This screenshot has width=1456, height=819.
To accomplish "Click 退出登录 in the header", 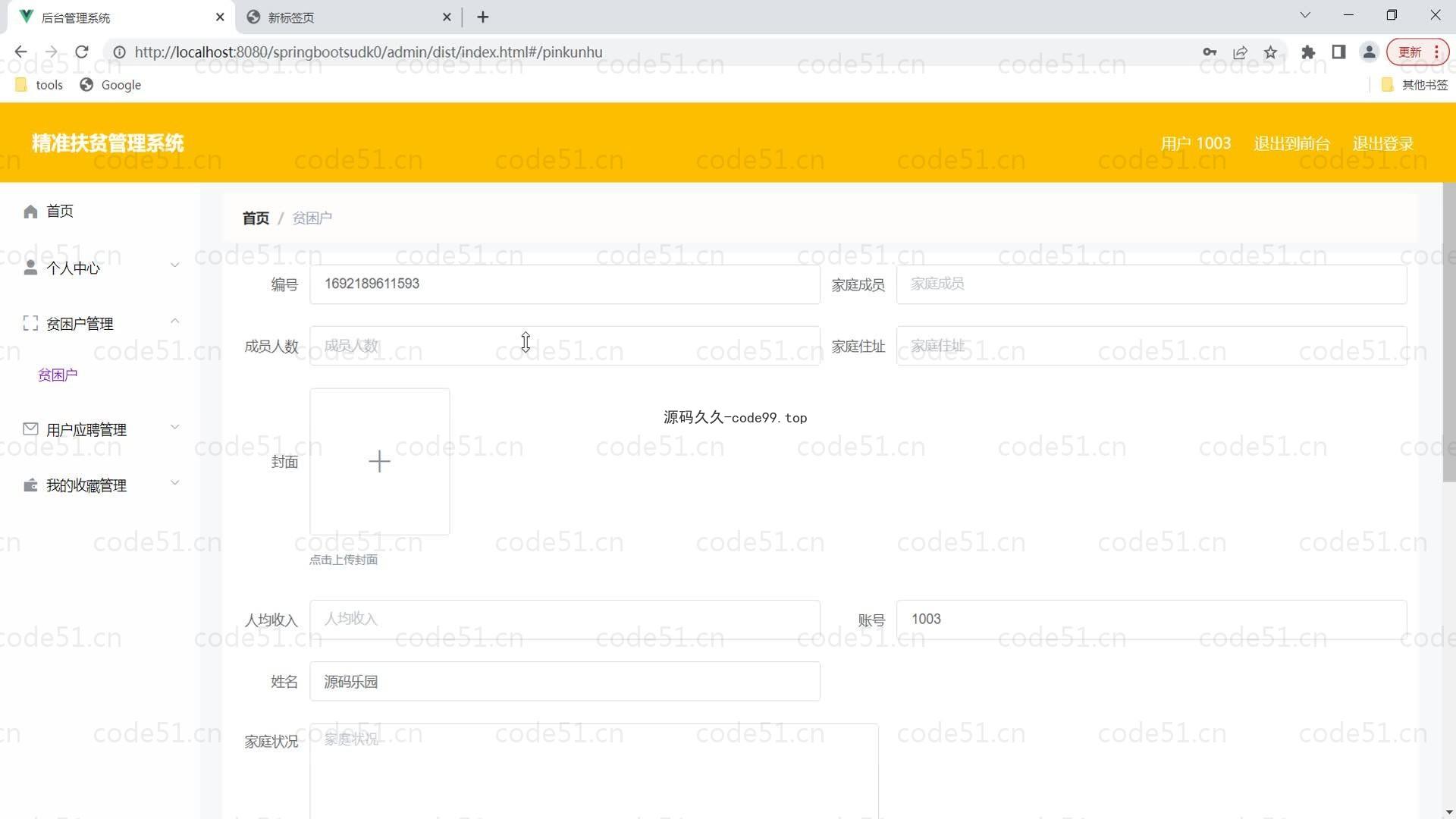I will [x=1382, y=143].
